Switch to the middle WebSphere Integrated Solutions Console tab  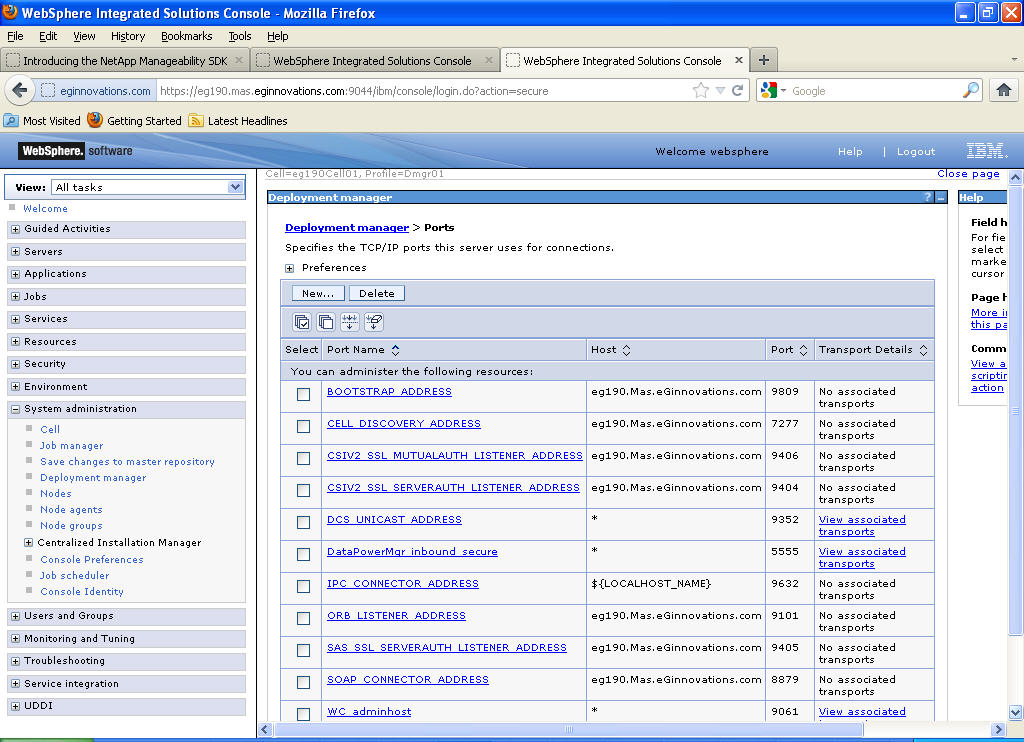374,61
